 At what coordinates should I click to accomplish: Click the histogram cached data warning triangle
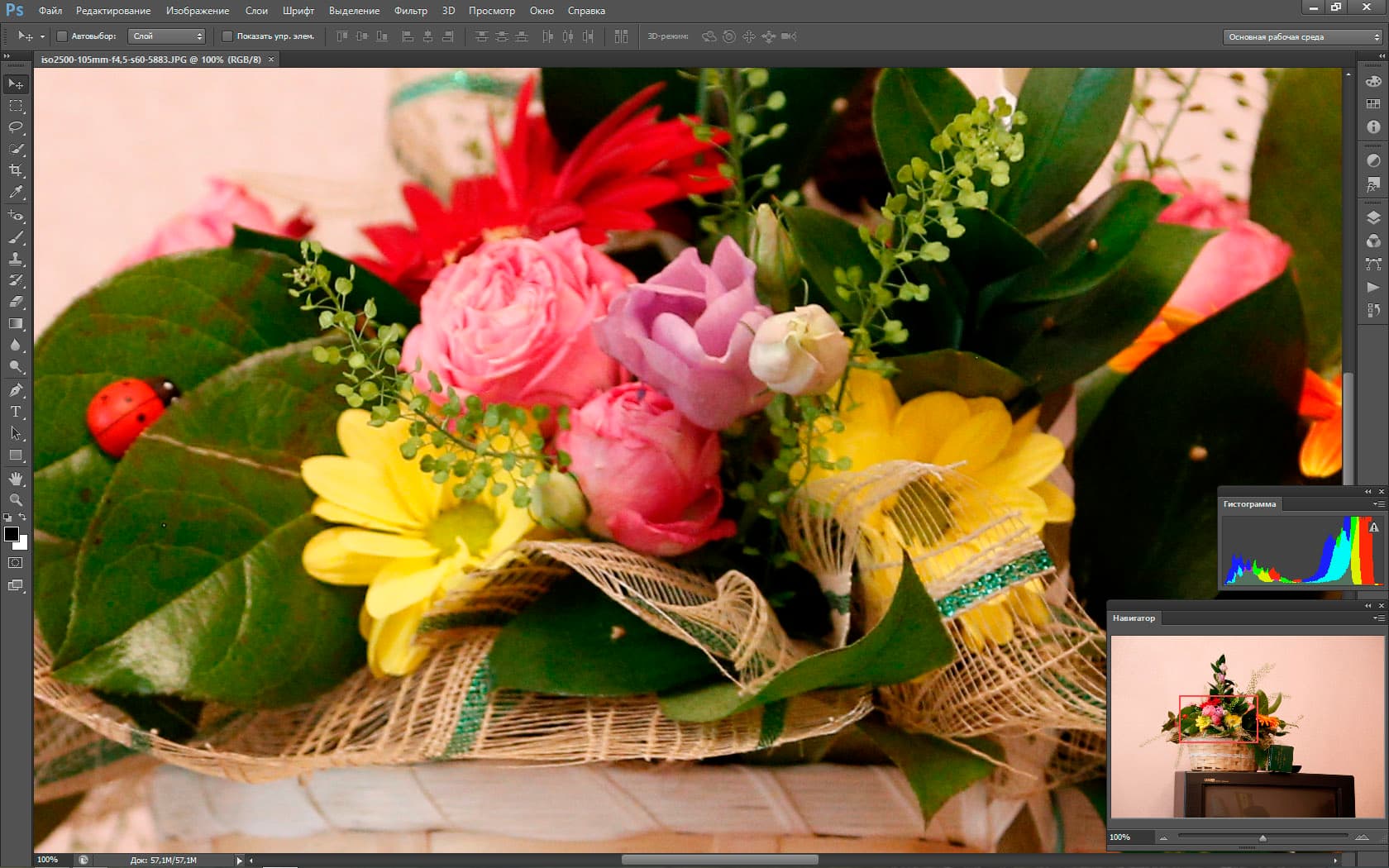[1373, 527]
